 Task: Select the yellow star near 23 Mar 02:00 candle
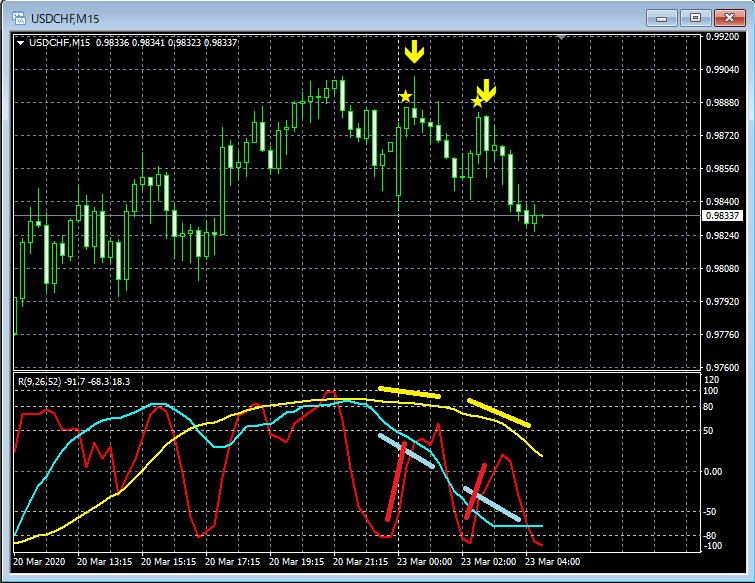[x=477, y=102]
